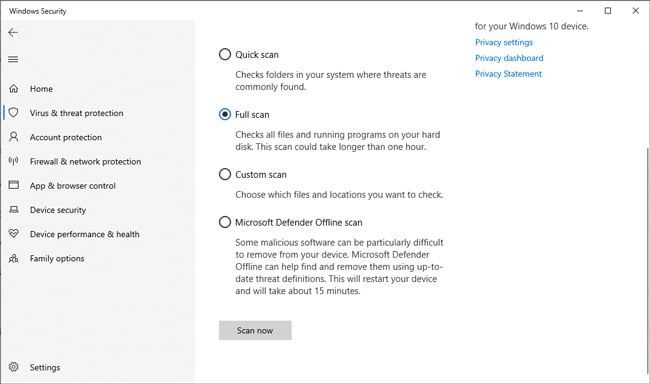Select the Quick scan radio button

(x=225, y=54)
